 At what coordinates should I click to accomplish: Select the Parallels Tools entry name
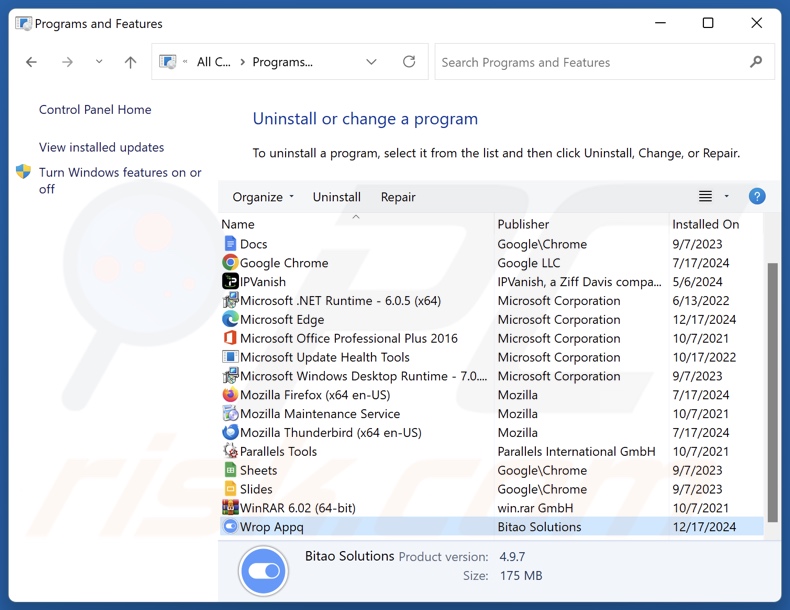point(278,451)
